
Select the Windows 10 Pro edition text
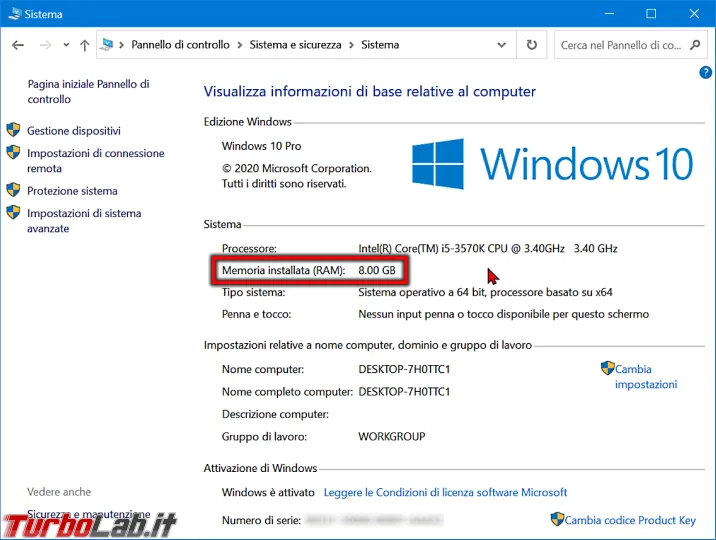pyautogui.click(x=262, y=146)
